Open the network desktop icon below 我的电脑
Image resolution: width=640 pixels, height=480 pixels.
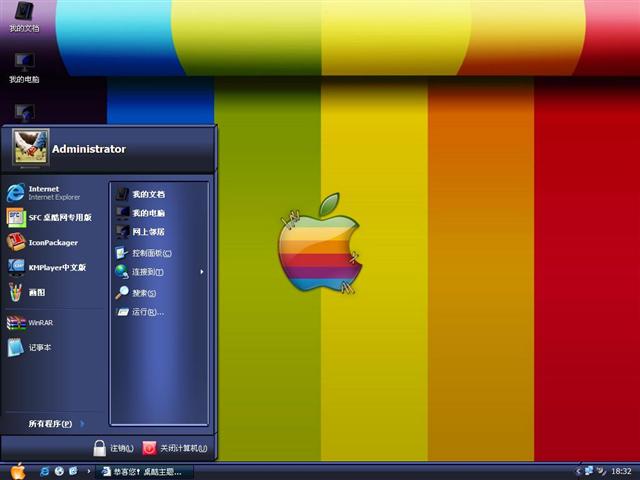pos(24,113)
